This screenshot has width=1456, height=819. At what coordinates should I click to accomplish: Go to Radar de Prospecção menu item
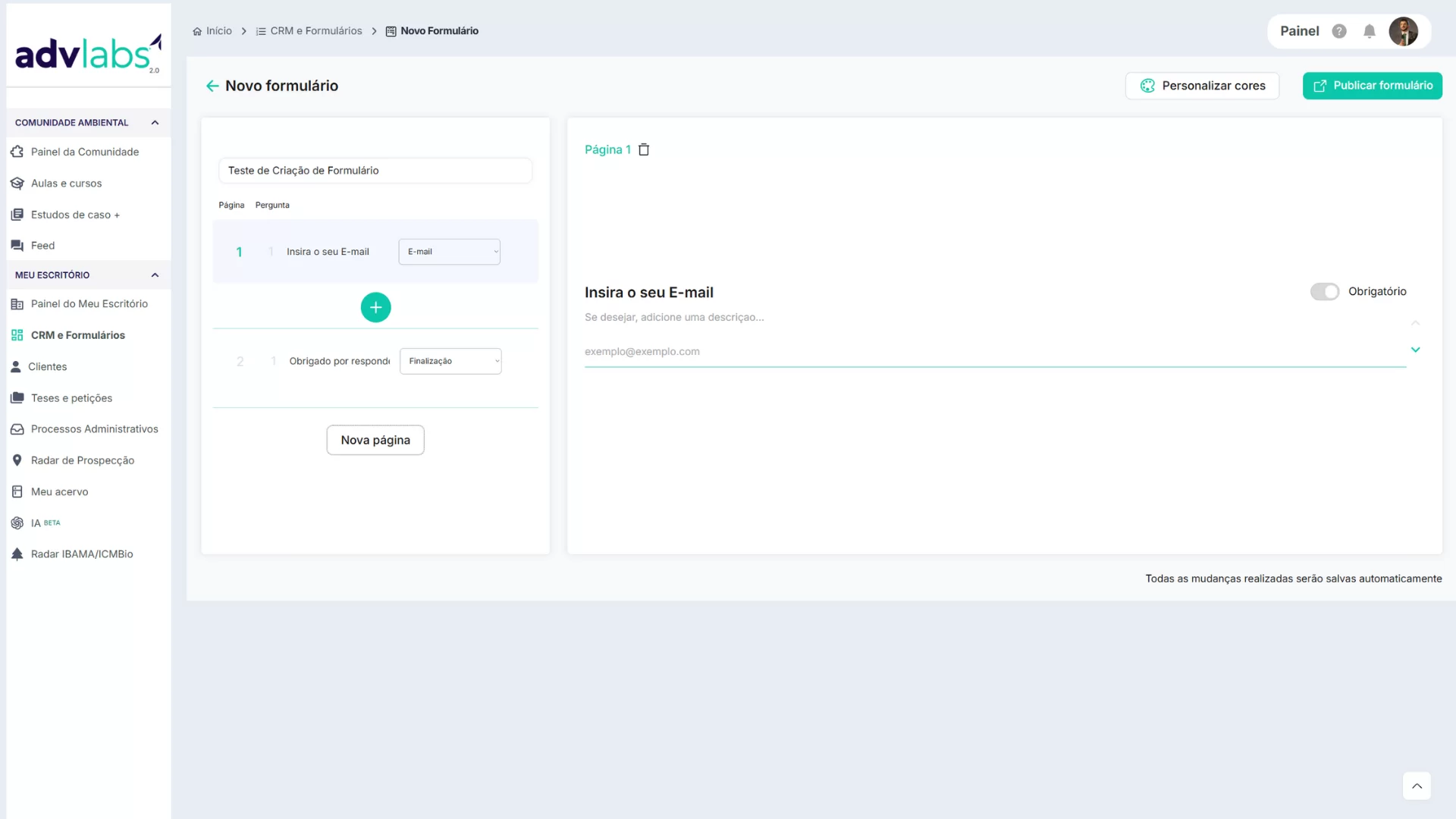point(82,460)
